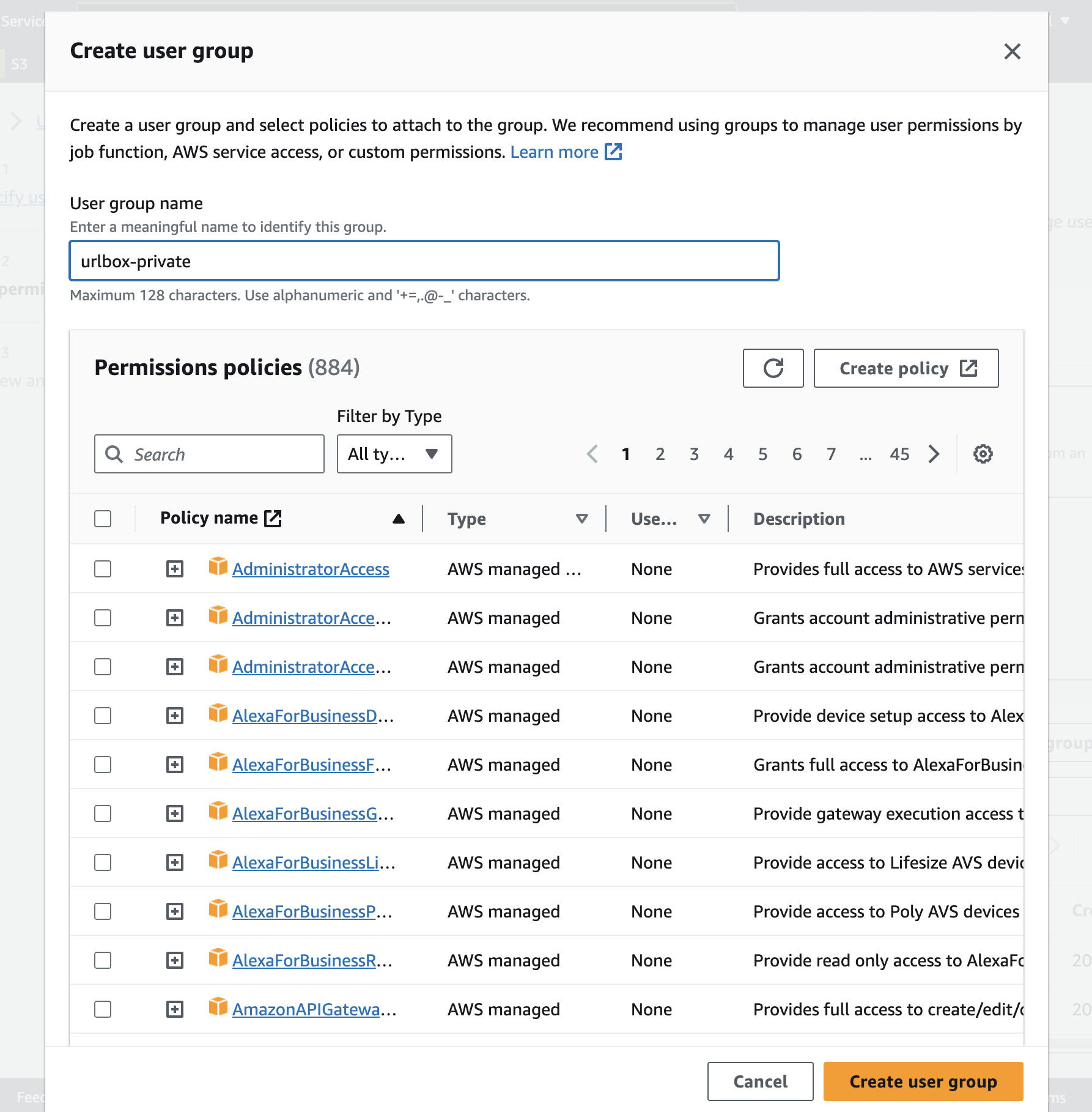Click the Policy name external link icon
The image size is (1092, 1112).
coord(273,519)
